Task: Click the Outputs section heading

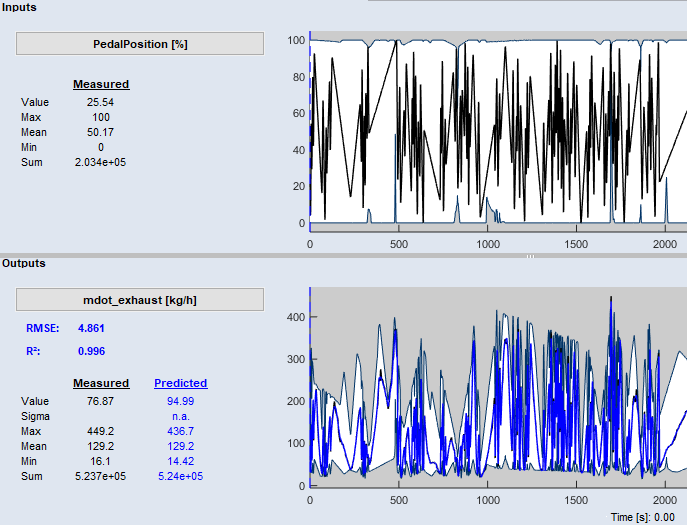Action: point(24,263)
